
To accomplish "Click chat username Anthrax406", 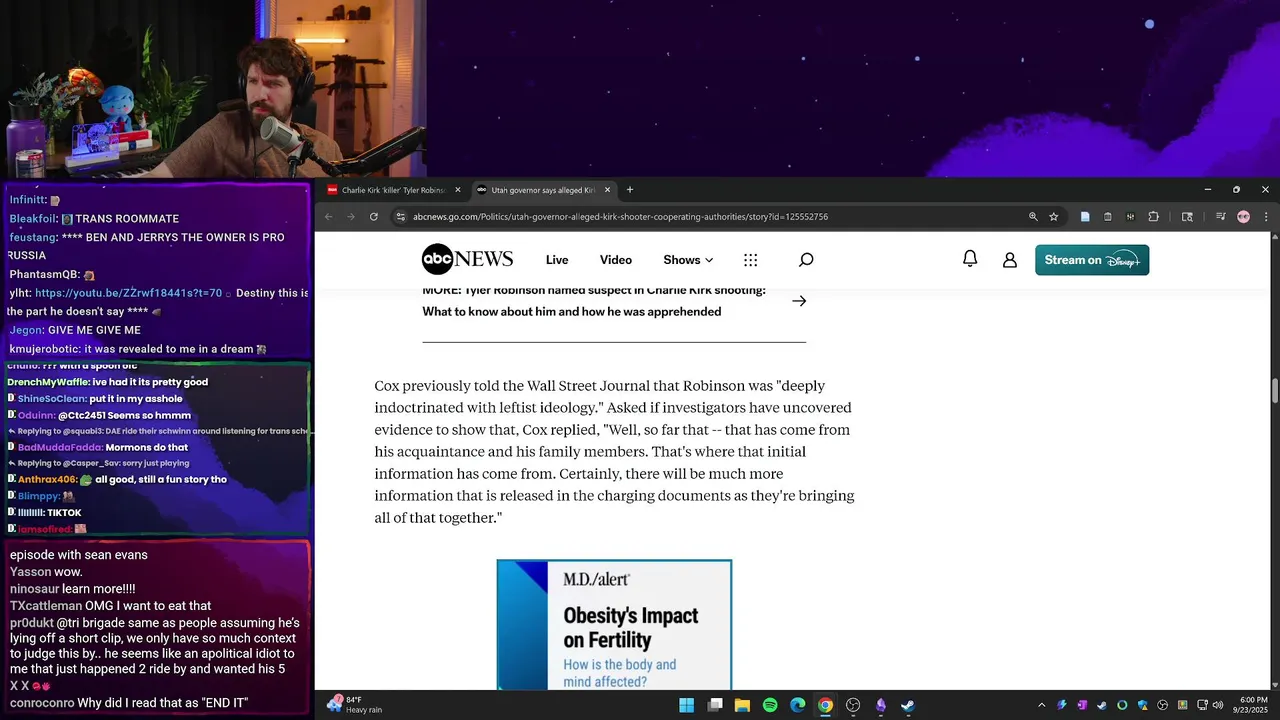I will pos(46,480).
